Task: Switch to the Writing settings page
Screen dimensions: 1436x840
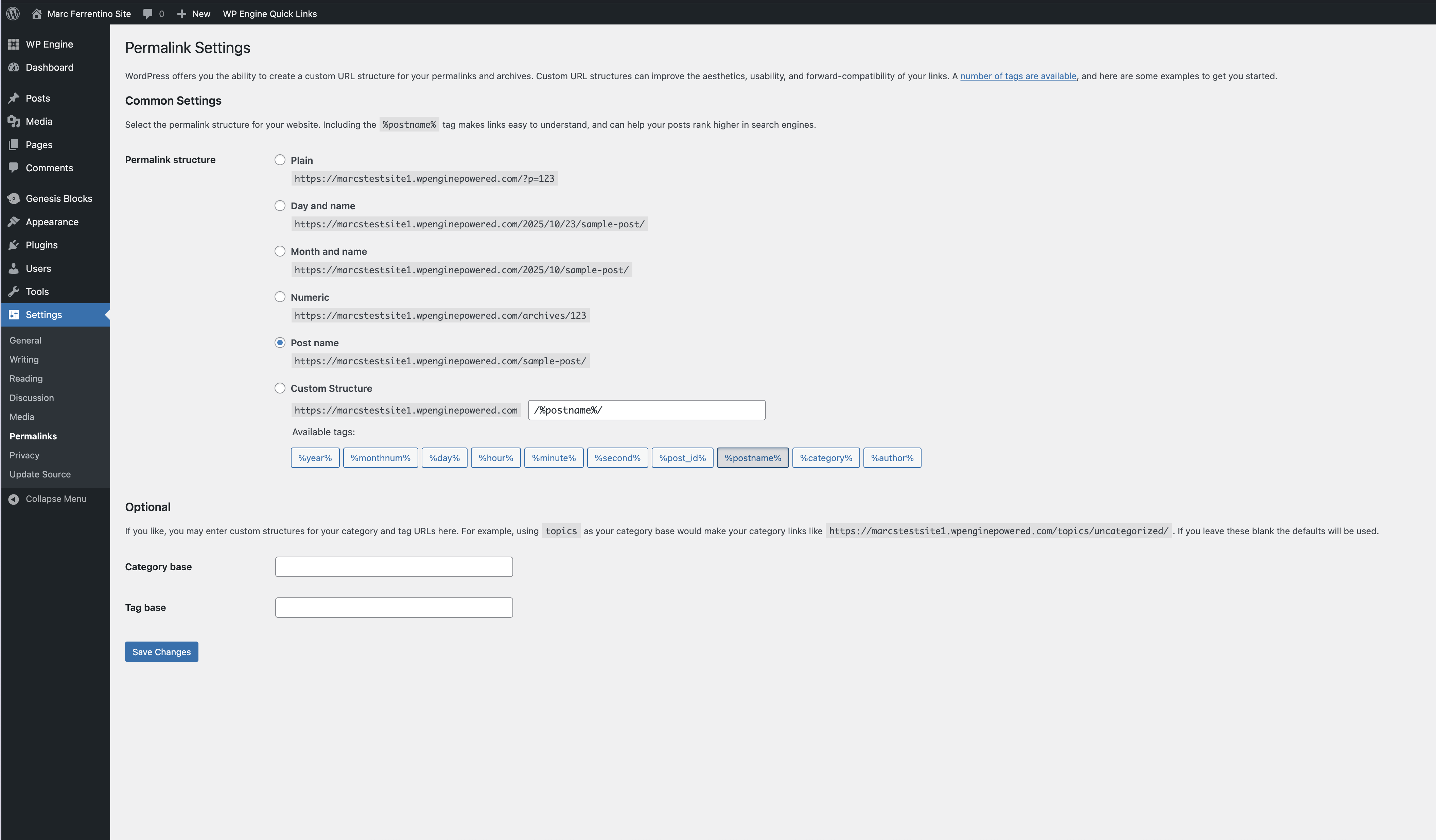Action: (x=23, y=359)
